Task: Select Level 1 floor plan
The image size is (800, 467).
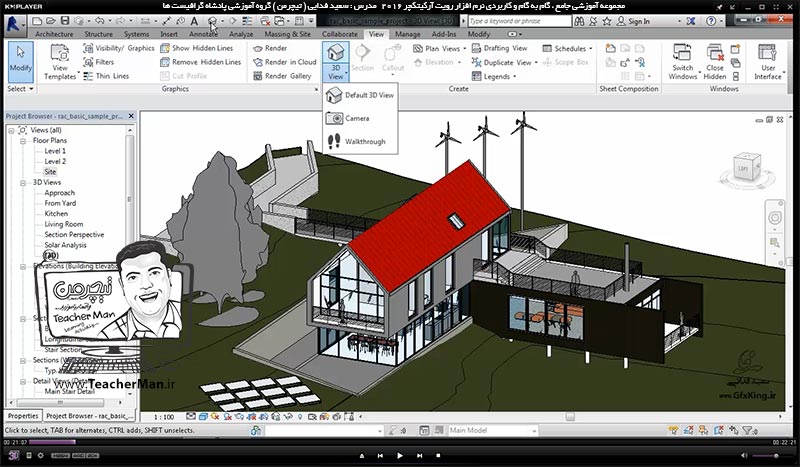Action: [55, 151]
